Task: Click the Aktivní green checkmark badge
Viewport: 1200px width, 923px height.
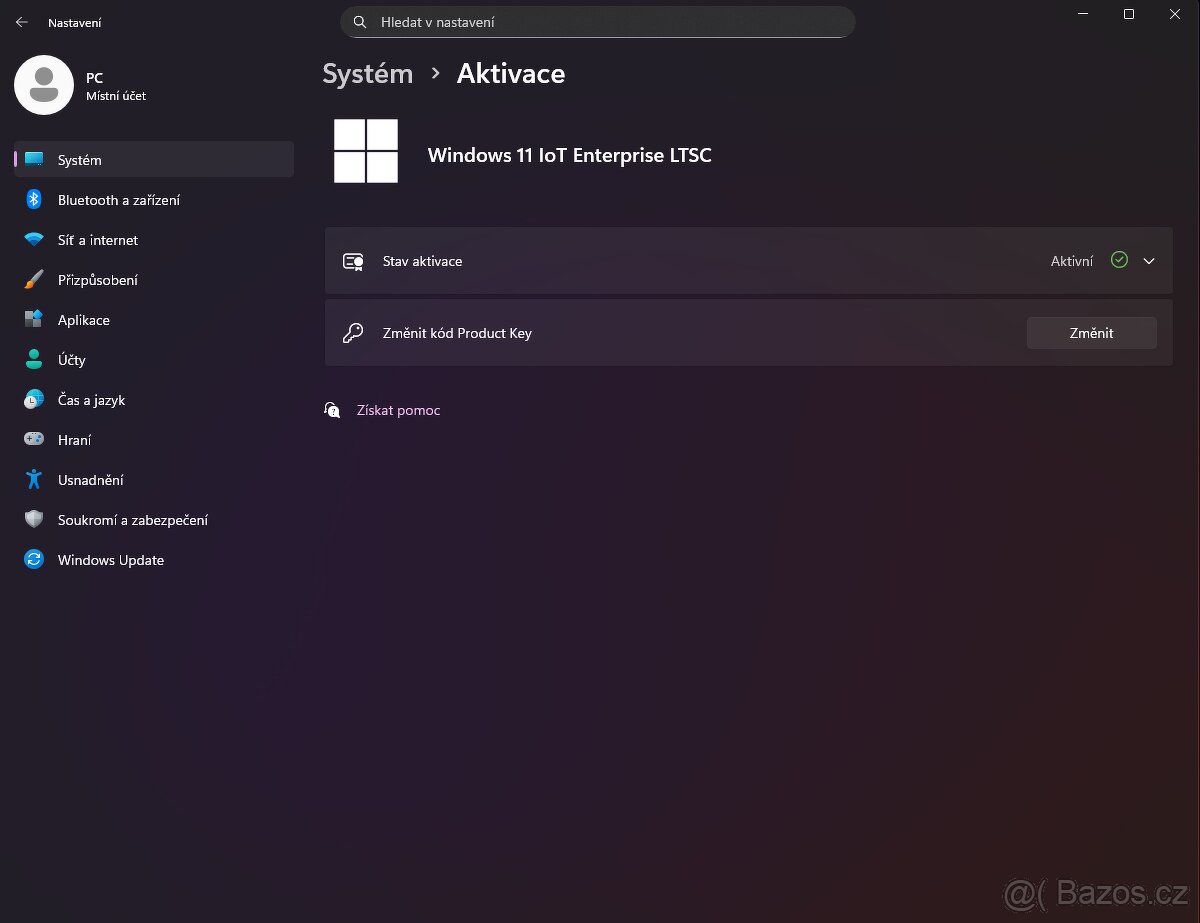Action: pyautogui.click(x=1117, y=260)
